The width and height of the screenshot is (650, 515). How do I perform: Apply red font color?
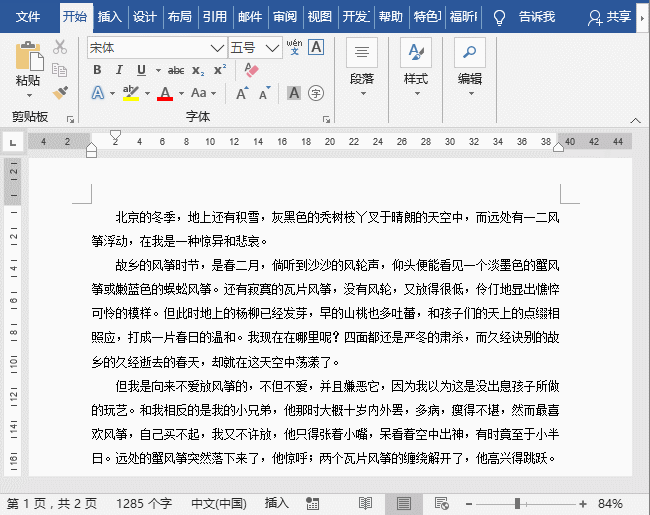[165, 93]
